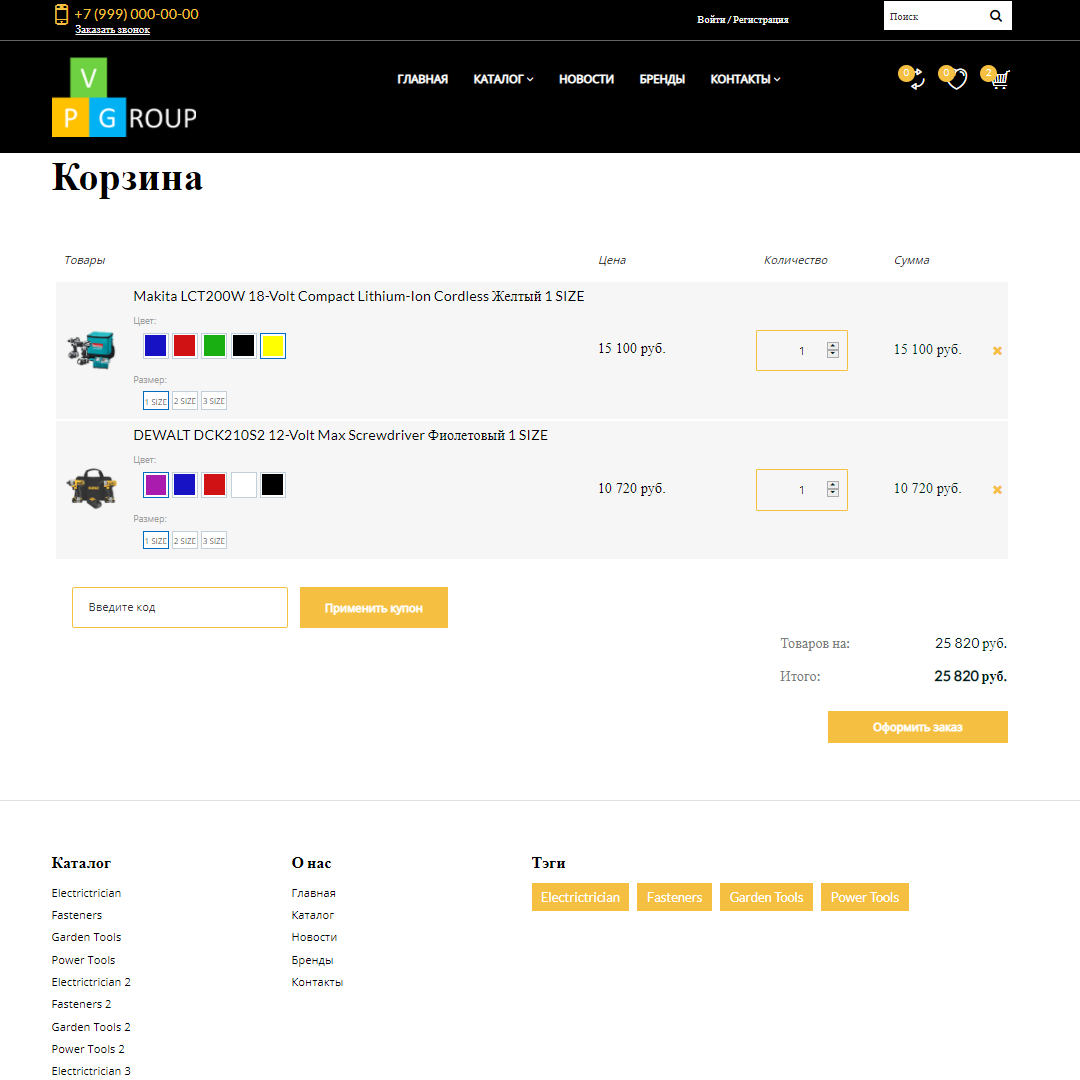Open the БРЕНДЫ menu item

coord(661,79)
